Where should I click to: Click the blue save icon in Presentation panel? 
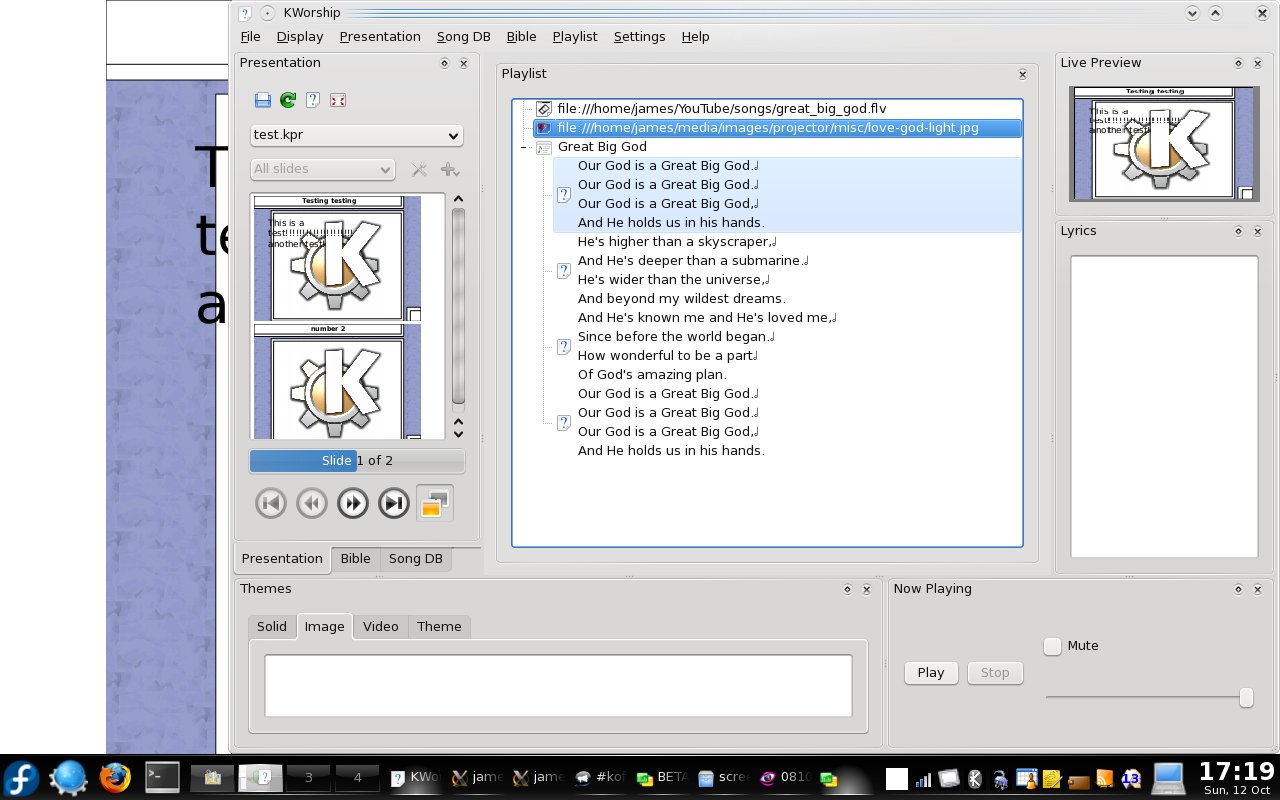[263, 100]
